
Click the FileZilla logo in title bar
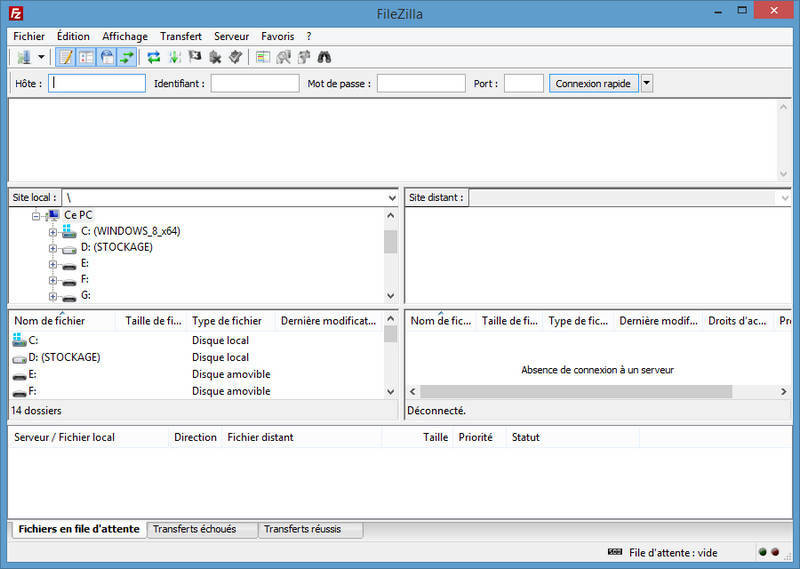point(16,13)
